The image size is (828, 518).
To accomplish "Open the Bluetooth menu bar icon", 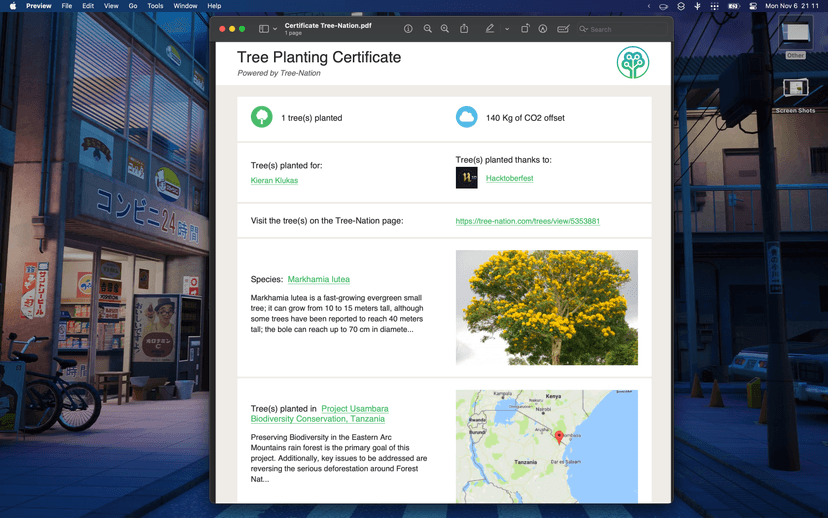I will 697,6.
